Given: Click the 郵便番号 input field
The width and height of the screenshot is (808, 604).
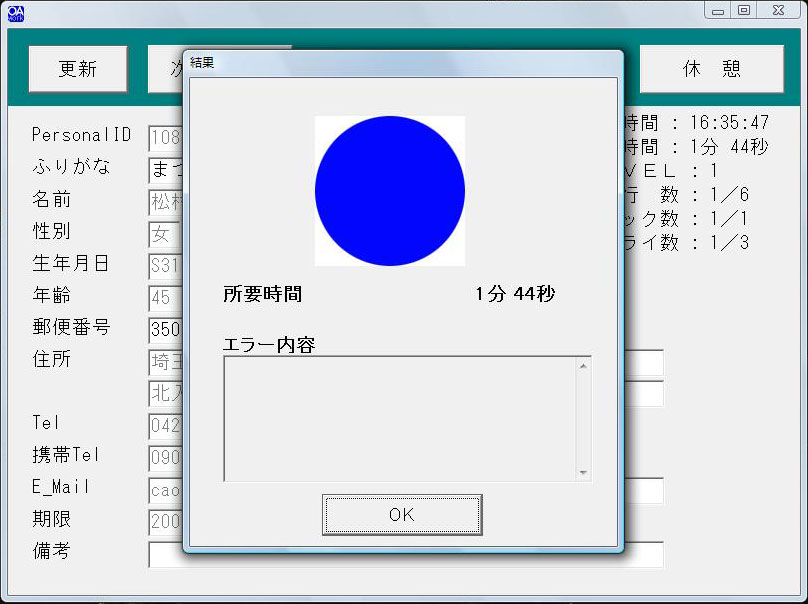Looking at the screenshot, I should pos(165,330).
